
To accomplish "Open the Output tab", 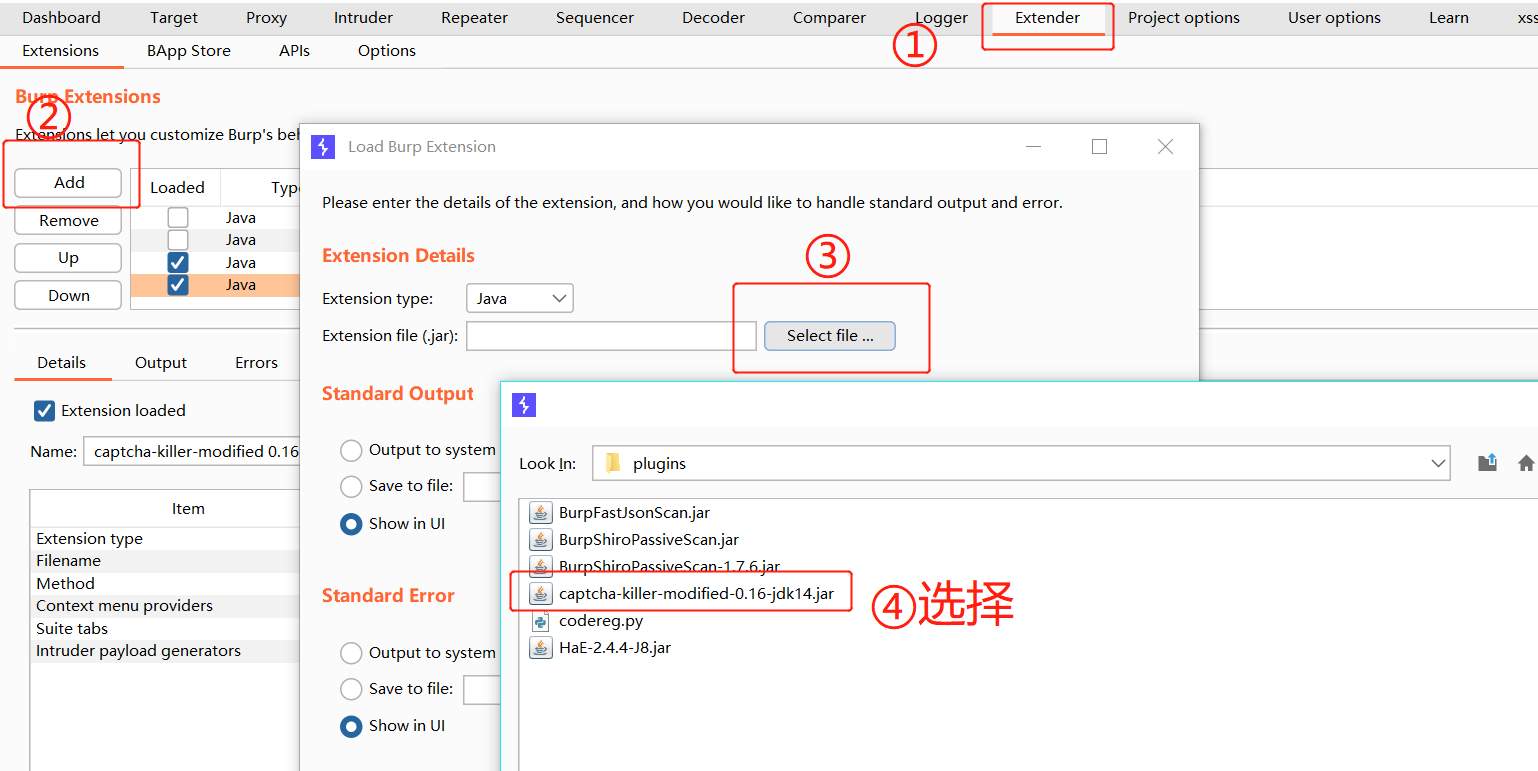I will coord(161,363).
